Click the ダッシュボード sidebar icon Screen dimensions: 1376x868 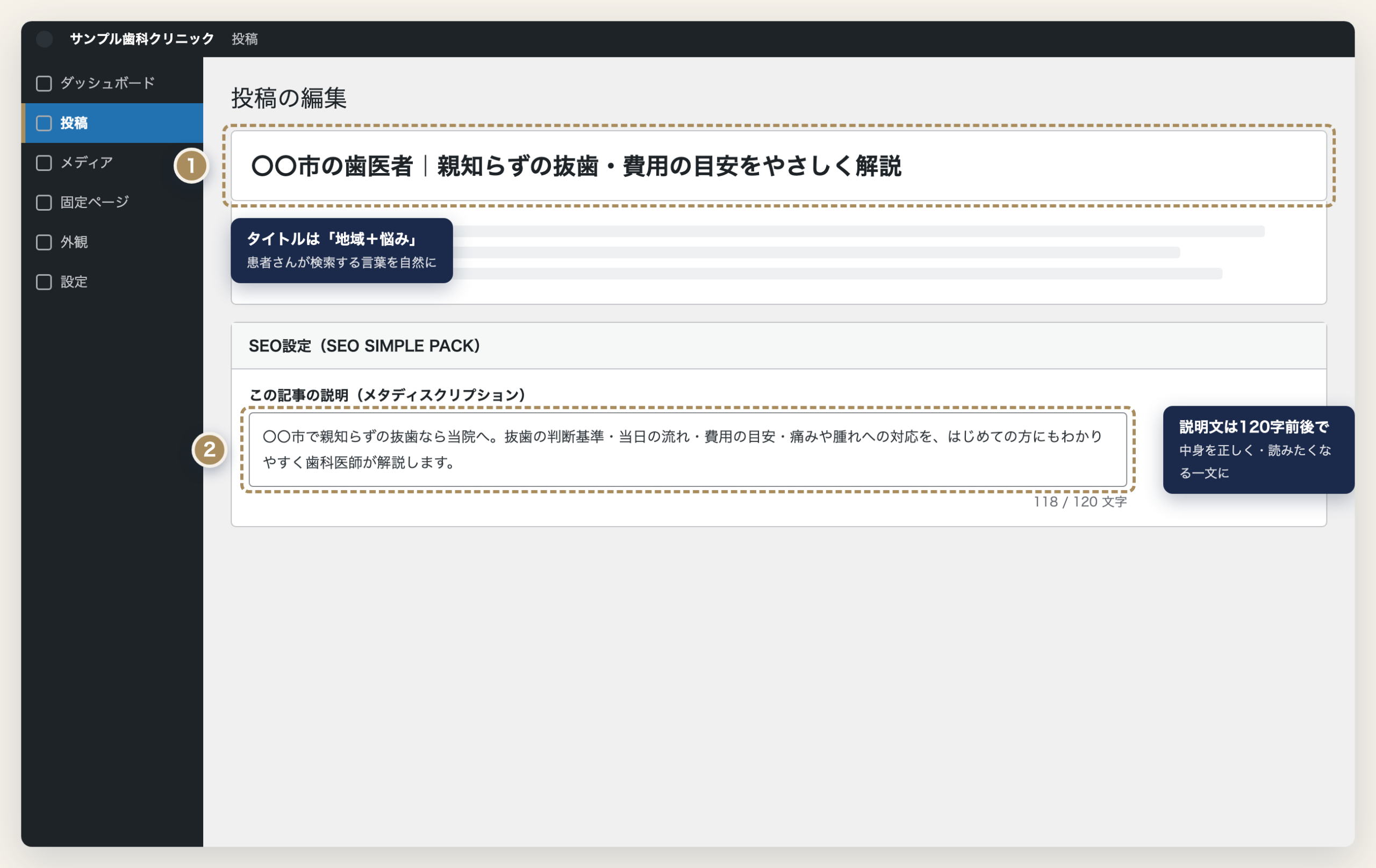pyautogui.click(x=44, y=83)
